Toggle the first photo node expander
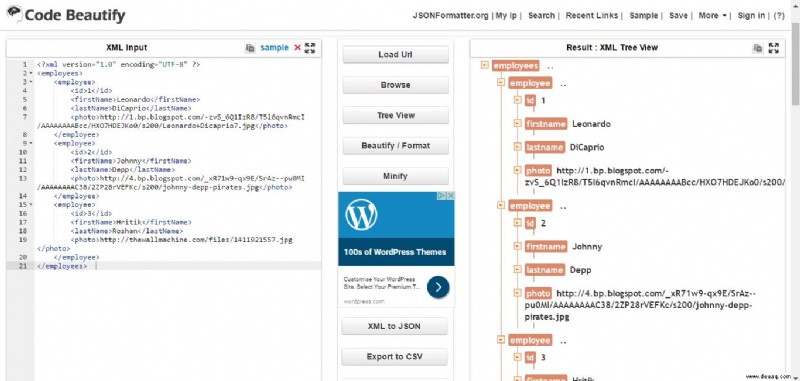 pyautogui.click(x=518, y=171)
